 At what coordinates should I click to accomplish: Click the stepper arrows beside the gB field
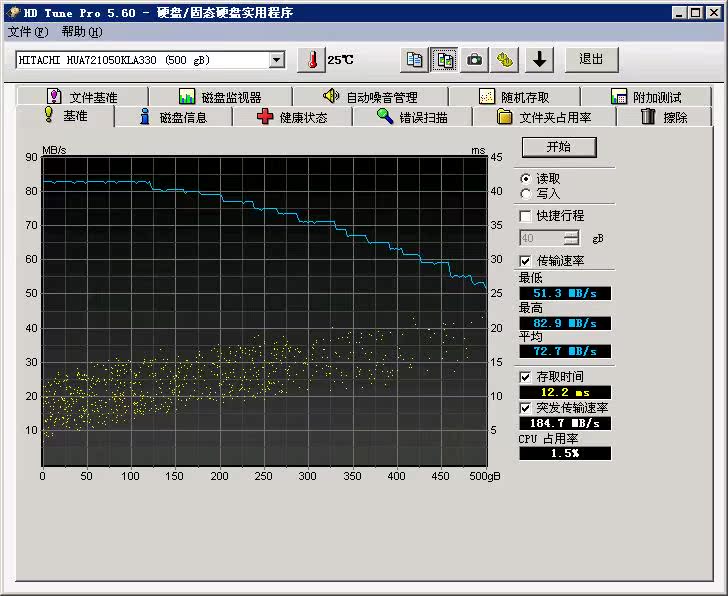571,239
